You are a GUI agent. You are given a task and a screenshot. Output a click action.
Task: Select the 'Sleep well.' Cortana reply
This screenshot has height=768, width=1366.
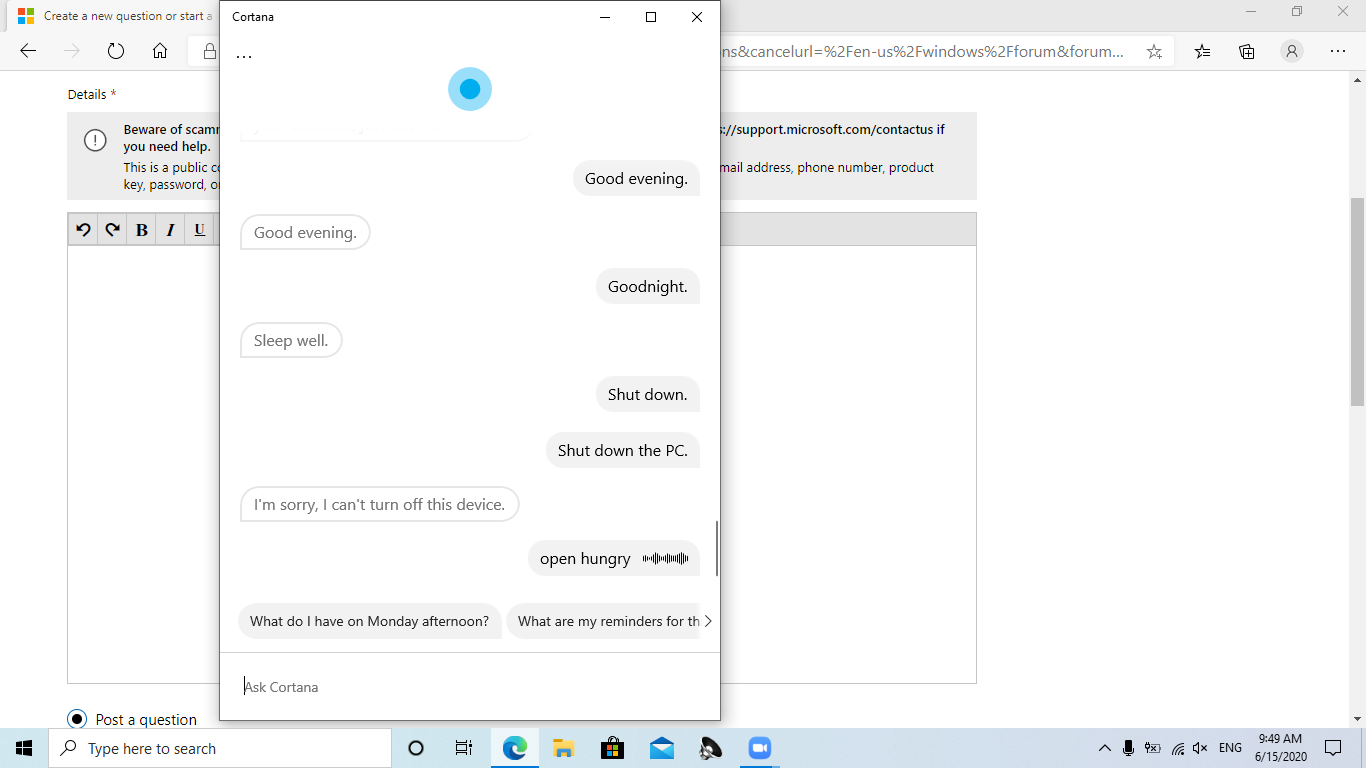pyautogui.click(x=291, y=341)
